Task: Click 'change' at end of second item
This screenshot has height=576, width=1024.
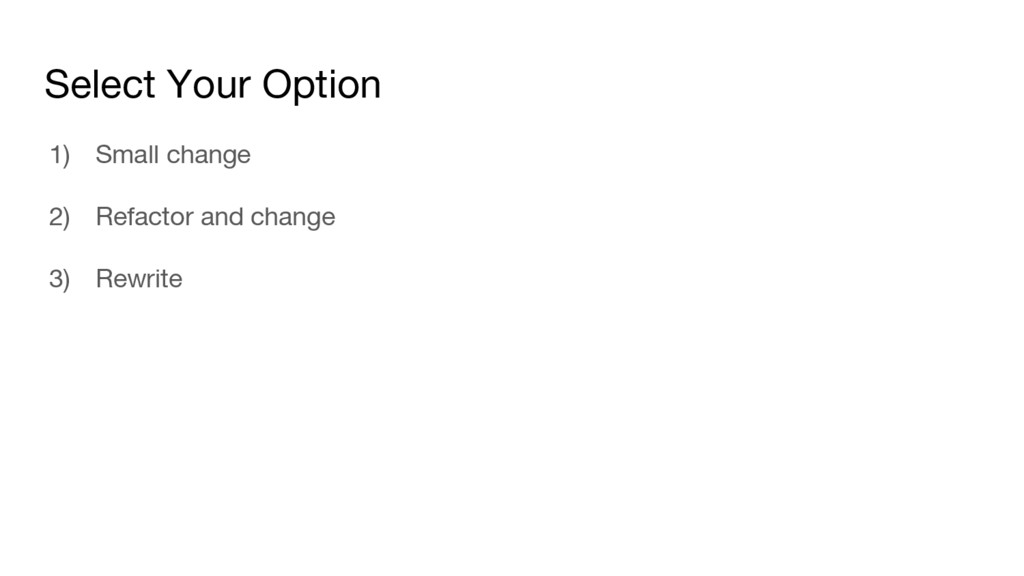Action: 293,218
